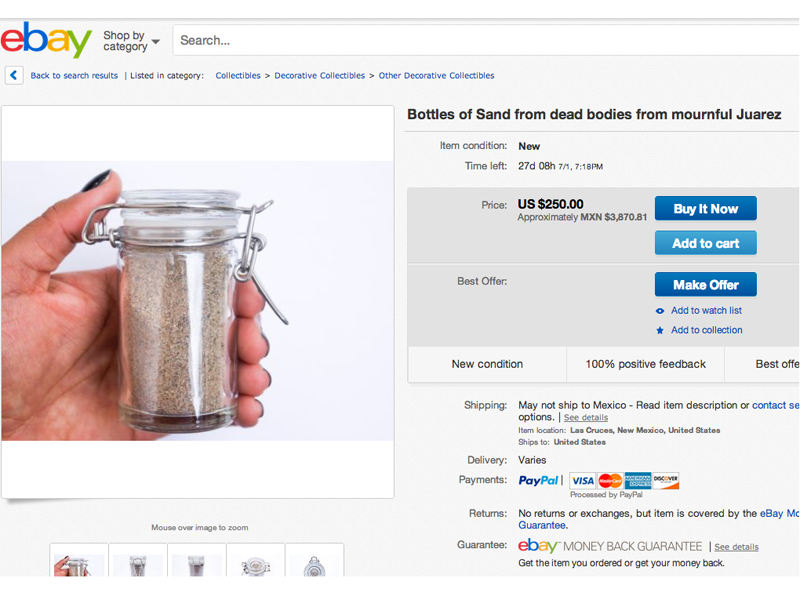Click the eBay logo
The height and width of the screenshot is (600, 800).
click(46, 40)
